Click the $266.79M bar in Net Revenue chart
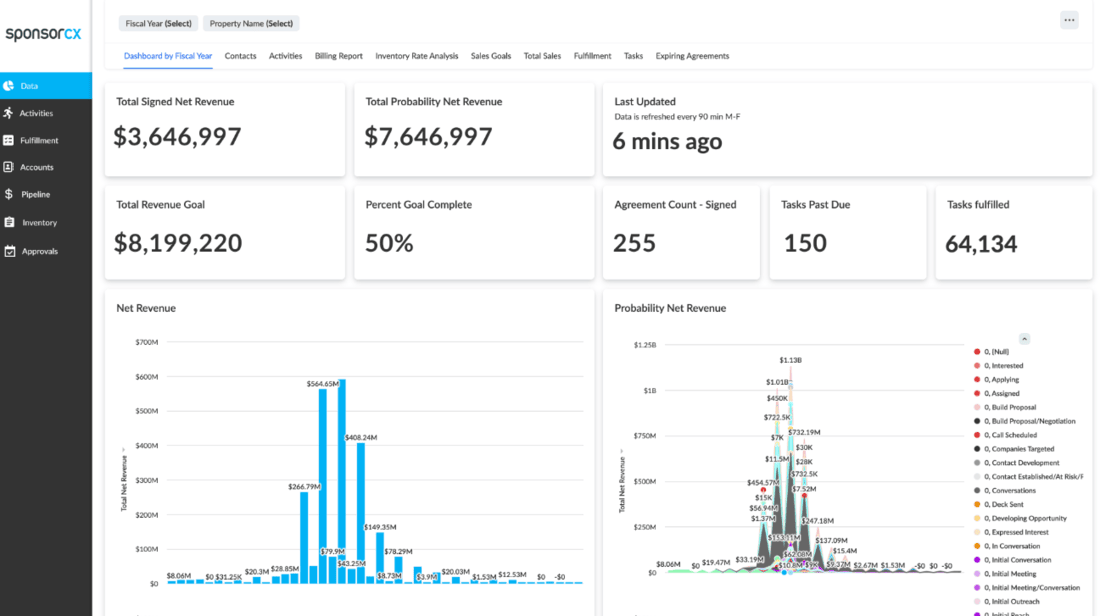 (x=304, y=537)
